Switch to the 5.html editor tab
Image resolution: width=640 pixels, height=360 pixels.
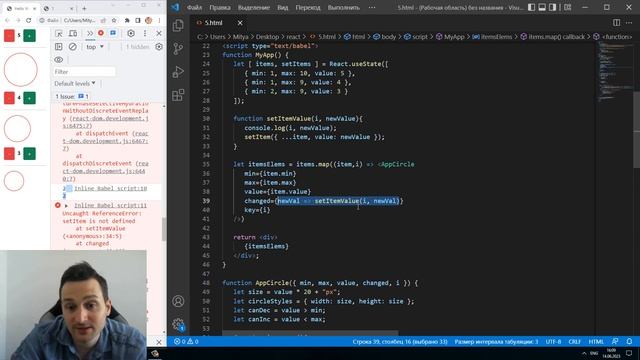[x=214, y=23]
